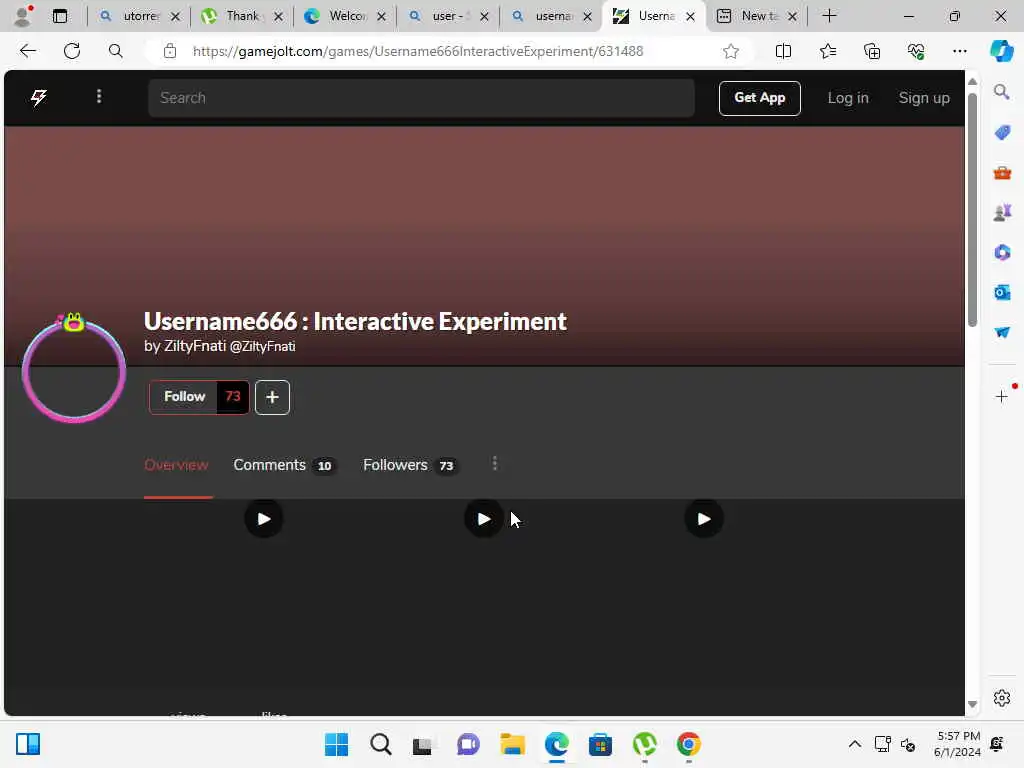Viewport: 1024px width, 768px height.
Task: Open split screen view
Action: 783,51
